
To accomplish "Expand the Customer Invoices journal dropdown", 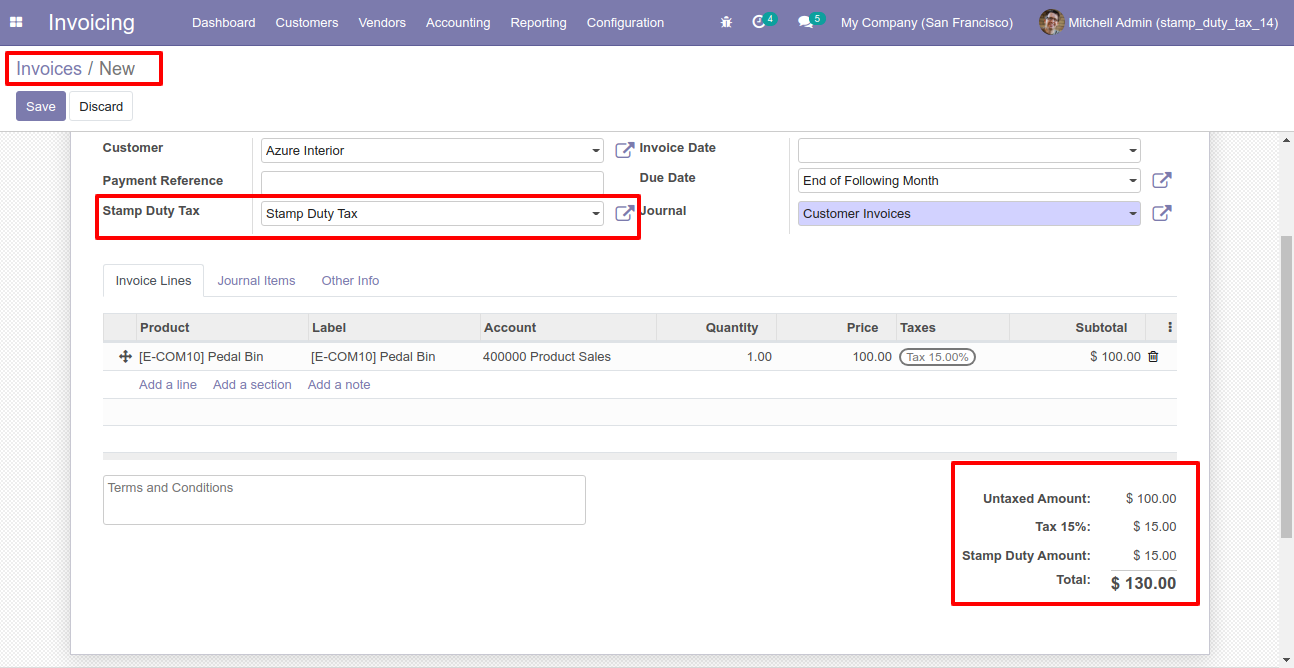I will point(1133,214).
